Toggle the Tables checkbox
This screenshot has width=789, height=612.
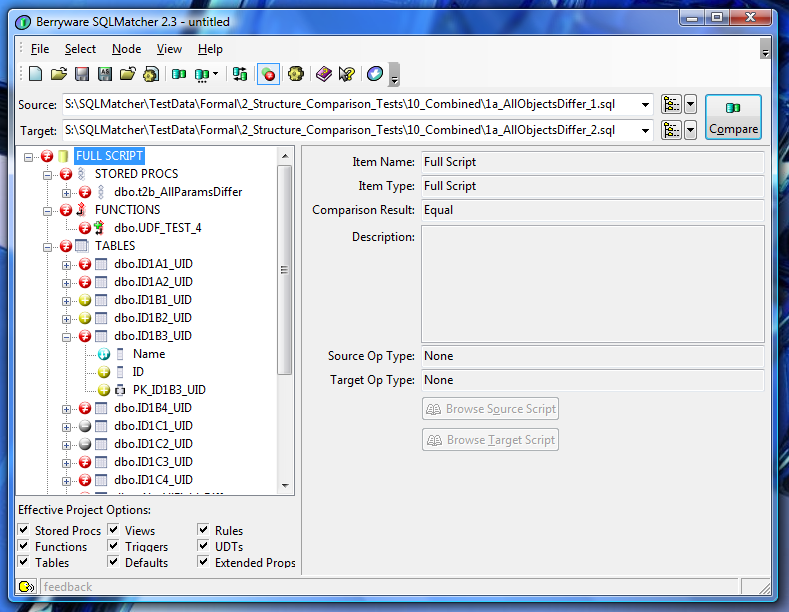pos(24,562)
